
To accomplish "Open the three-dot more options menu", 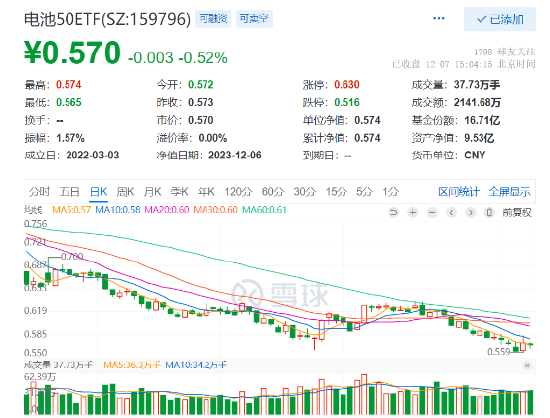I will pyautogui.click(x=438, y=18).
